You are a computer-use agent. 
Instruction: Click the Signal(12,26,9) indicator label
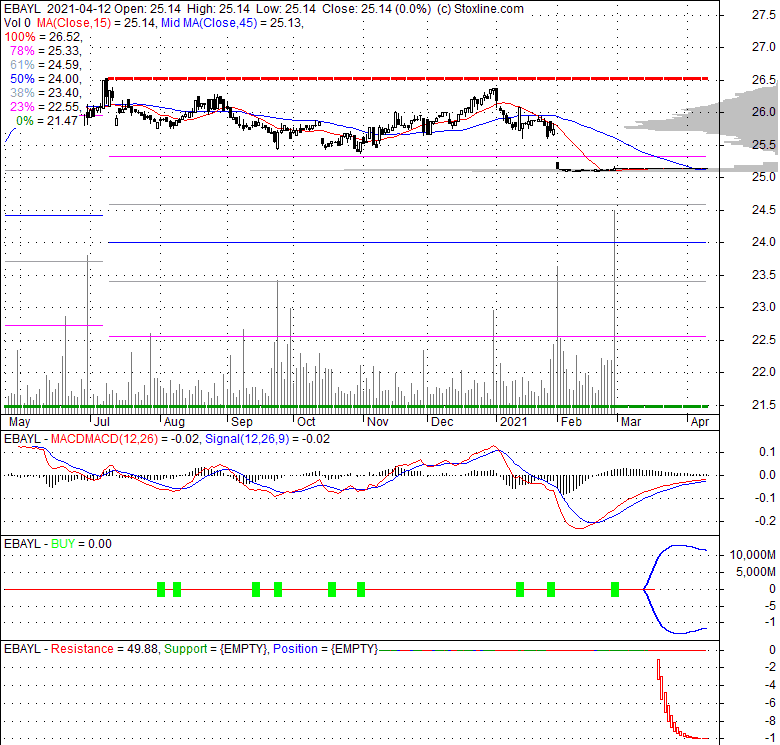(247, 439)
